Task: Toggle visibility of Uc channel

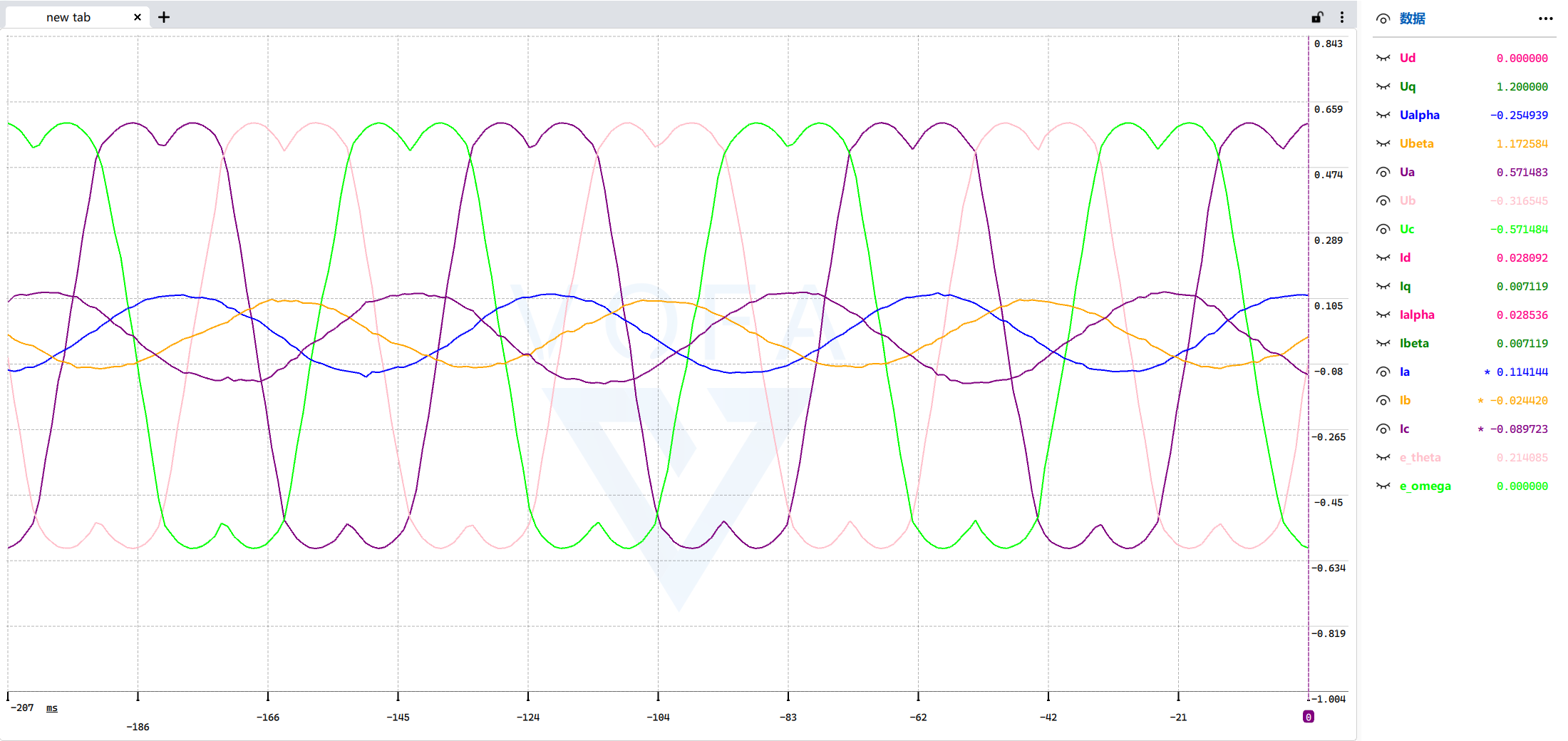Action: [x=1383, y=229]
